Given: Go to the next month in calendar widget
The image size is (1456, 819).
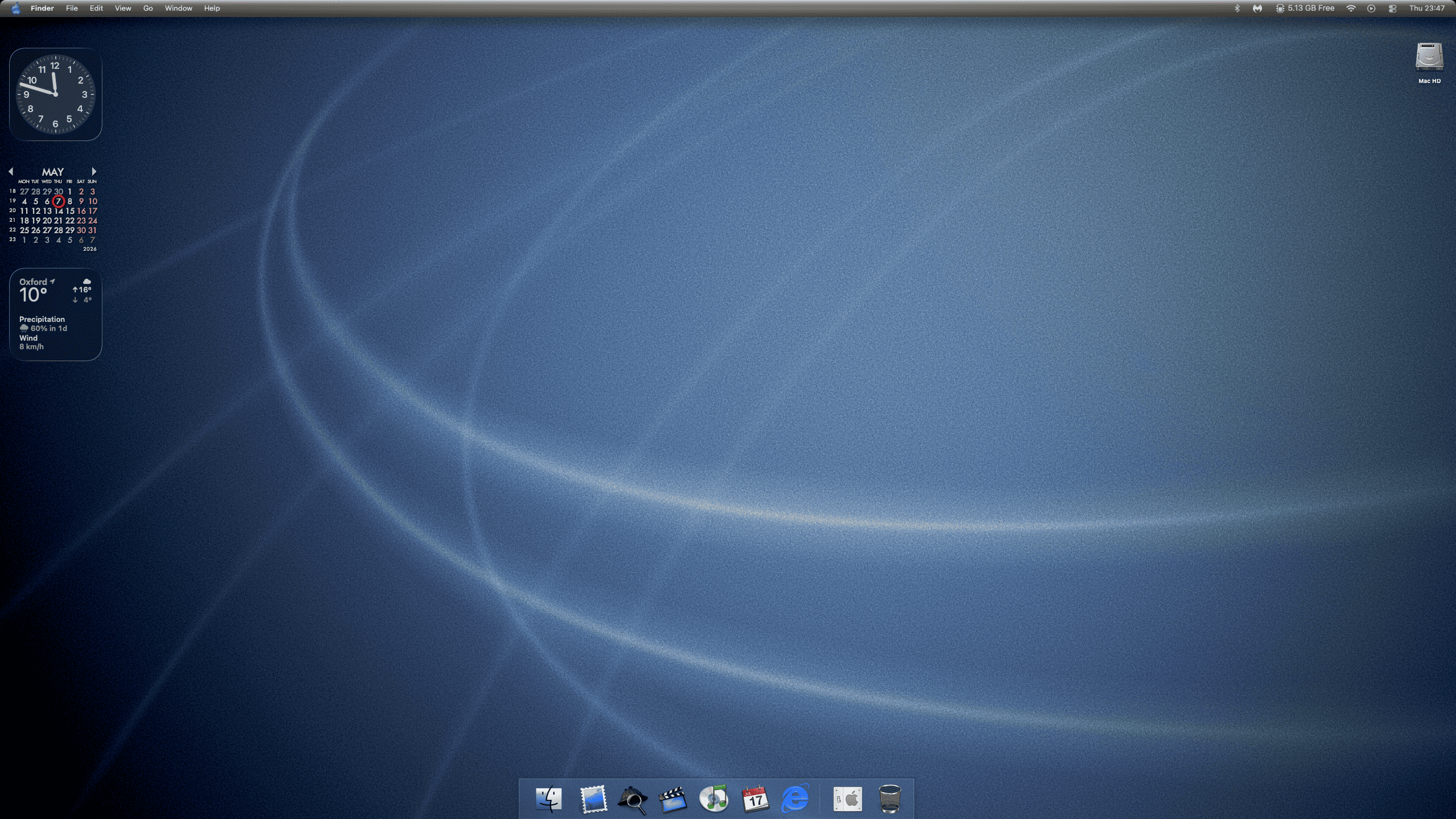Looking at the screenshot, I should [94, 171].
